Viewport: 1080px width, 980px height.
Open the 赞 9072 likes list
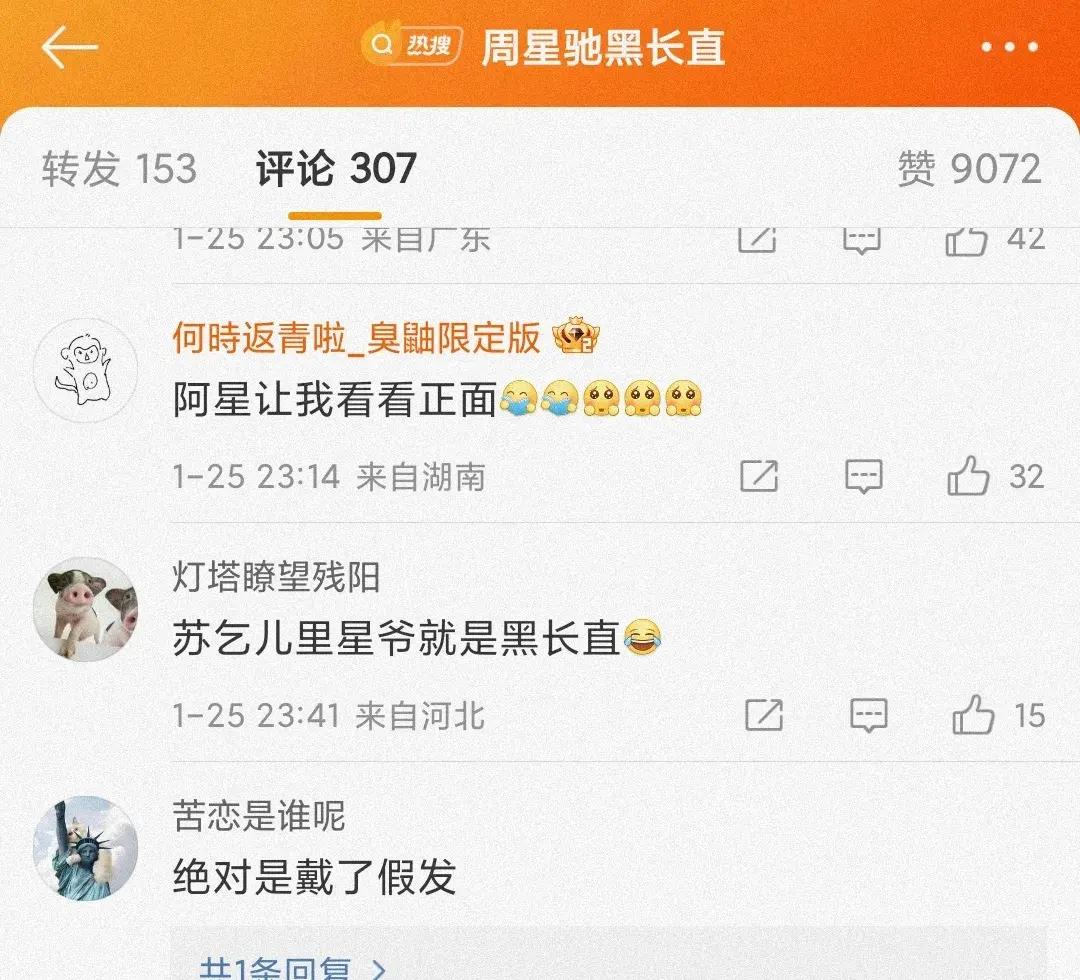[969, 168]
